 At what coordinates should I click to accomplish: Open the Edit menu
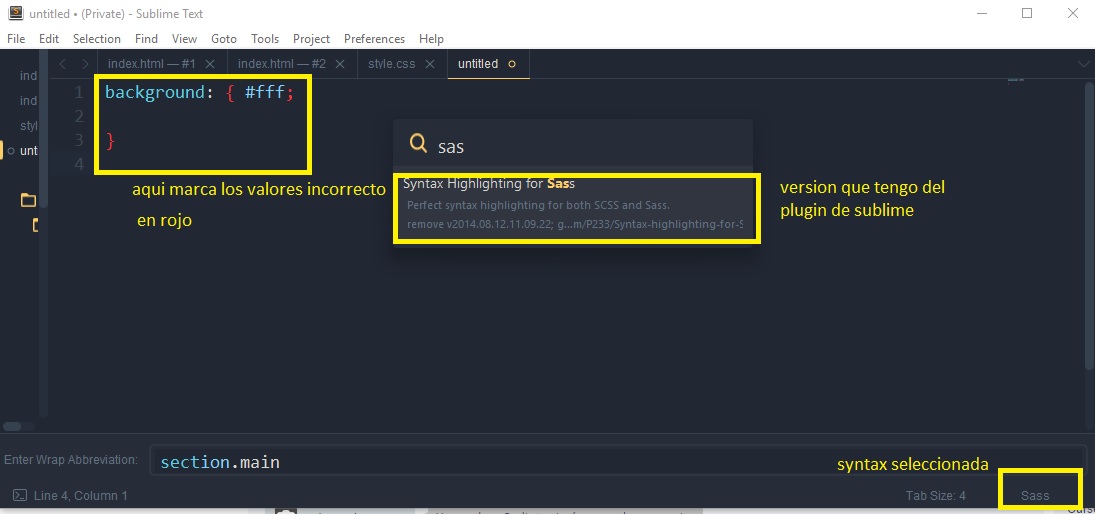49,38
